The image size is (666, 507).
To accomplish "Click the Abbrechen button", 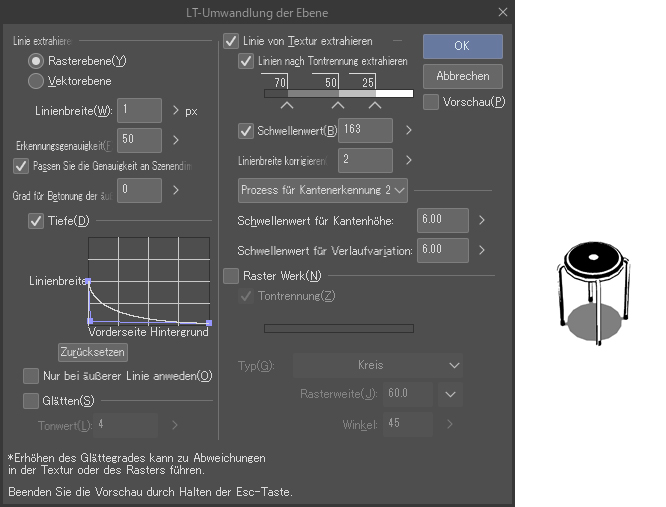I will (x=462, y=76).
